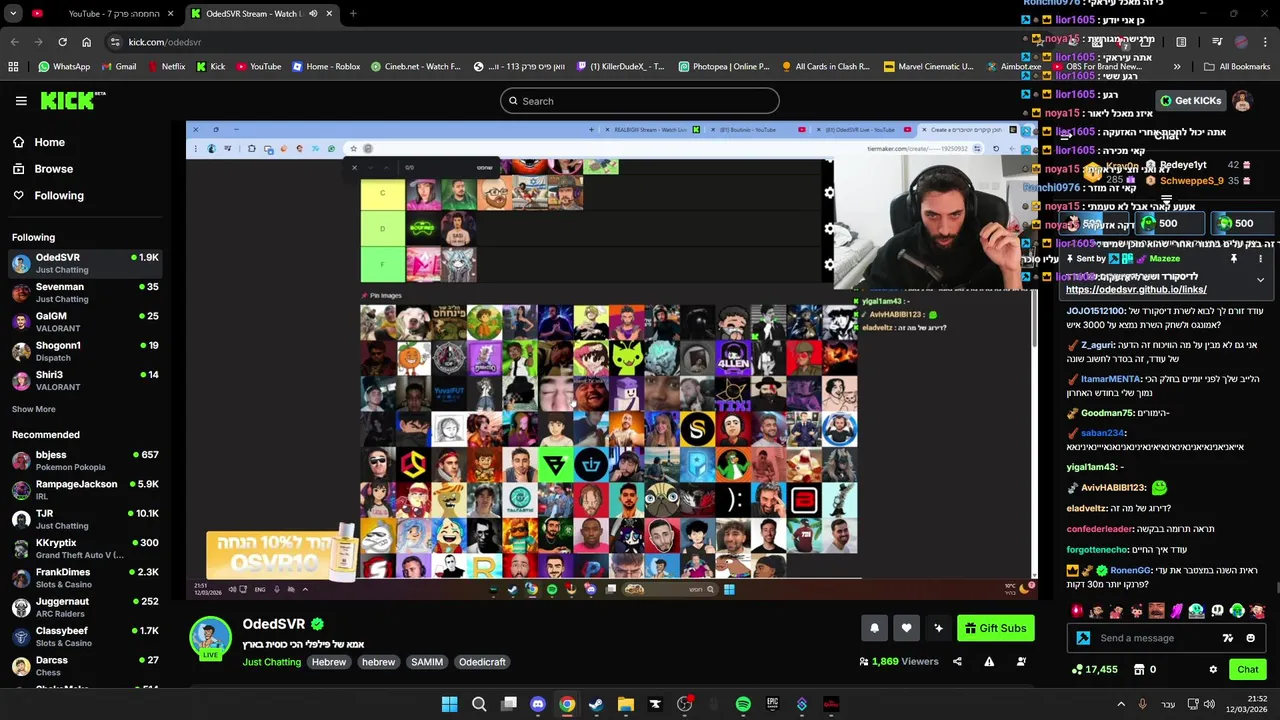1280x720 pixels.
Task: Click the bell notification icon under the stream
Action: pos(874,628)
